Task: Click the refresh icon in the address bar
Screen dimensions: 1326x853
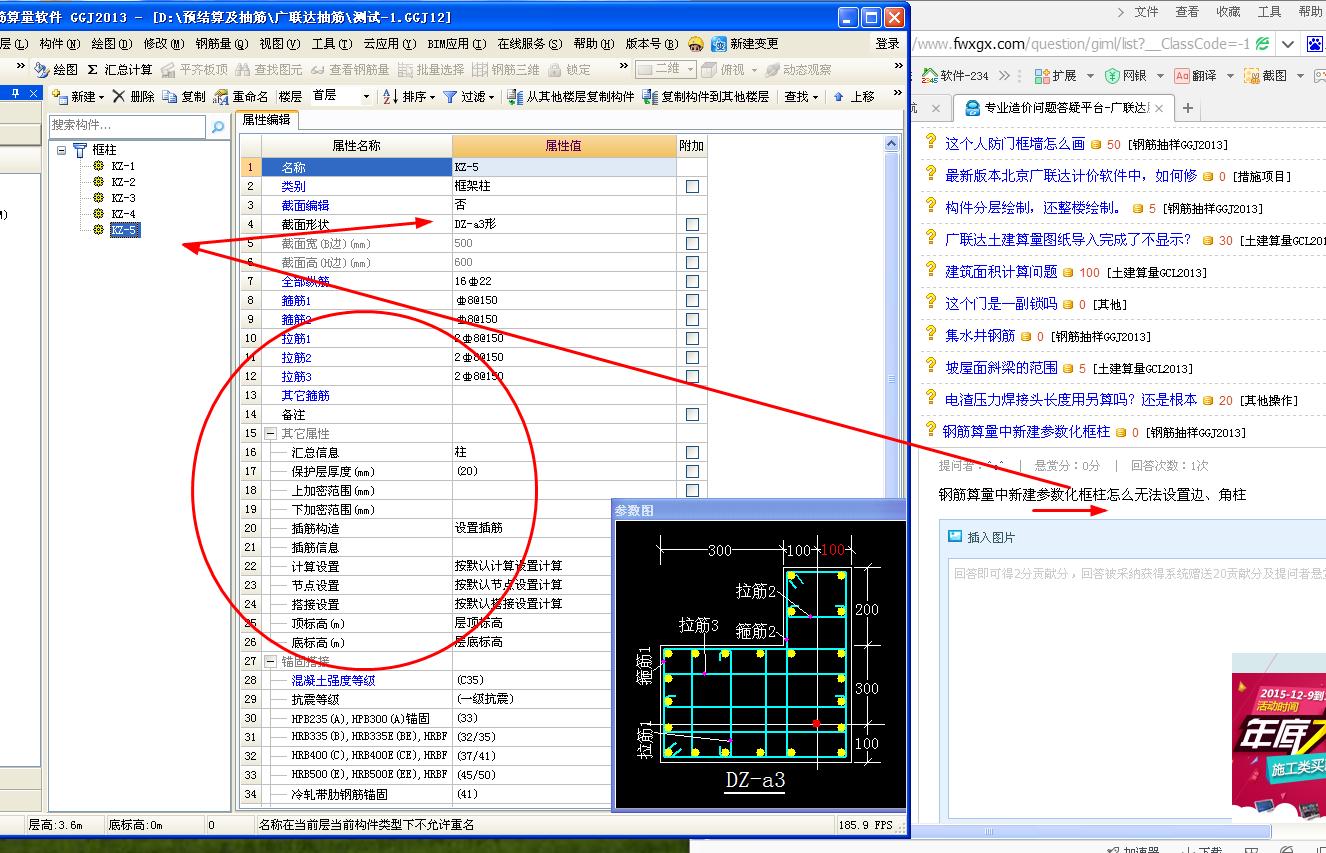Action: pos(1264,44)
